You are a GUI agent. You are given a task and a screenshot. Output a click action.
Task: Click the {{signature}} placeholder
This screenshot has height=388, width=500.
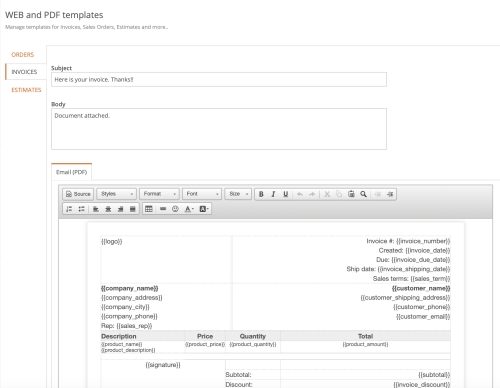(163, 365)
